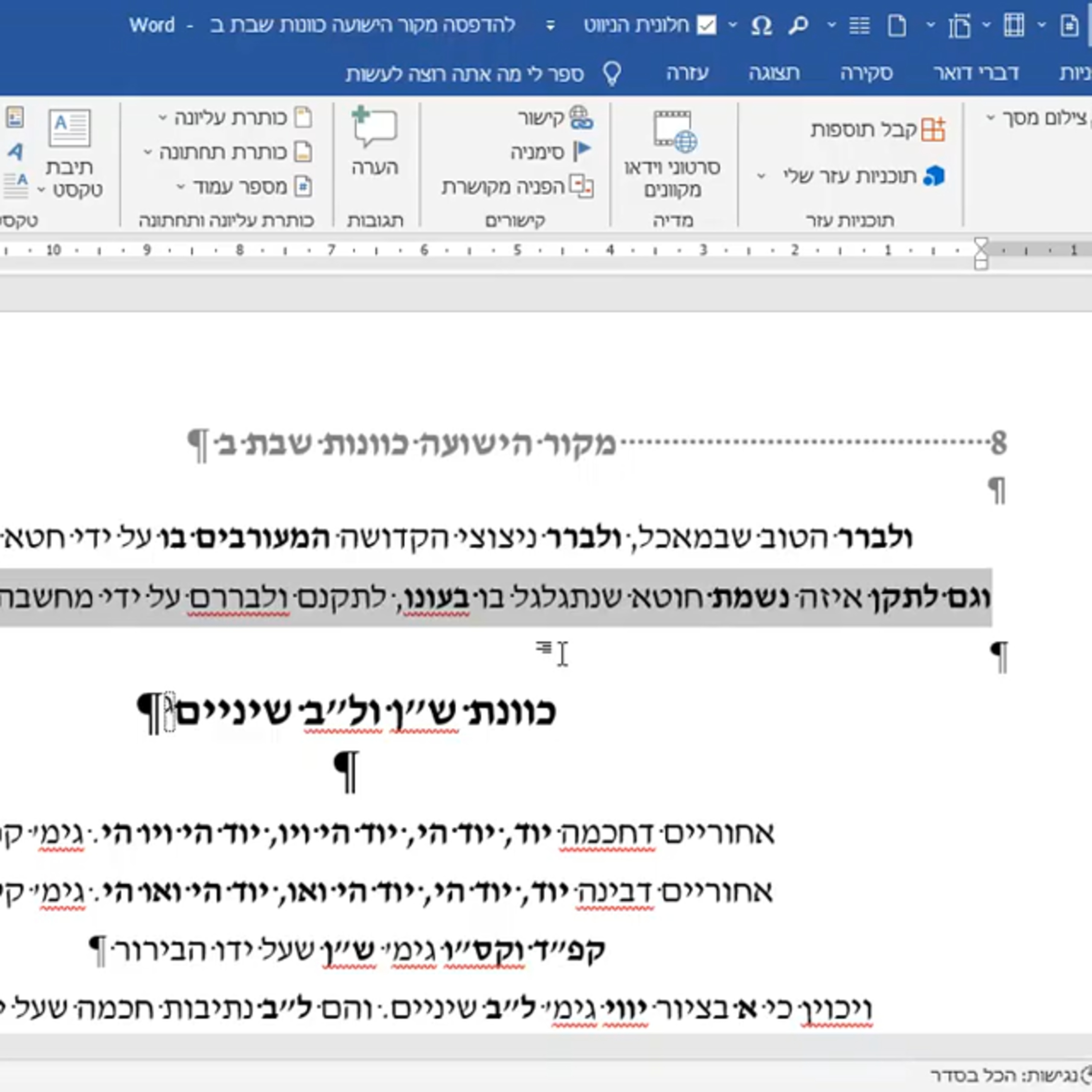Viewport: 1092px width, 1092px height.
Task: Click the הפניה מקושרת cross-reference icon
Action: coord(581,186)
